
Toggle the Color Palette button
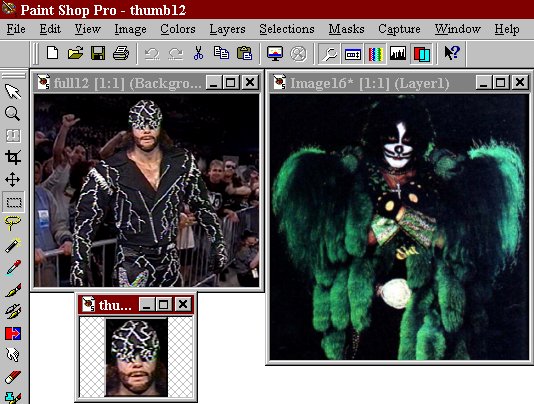[375, 54]
